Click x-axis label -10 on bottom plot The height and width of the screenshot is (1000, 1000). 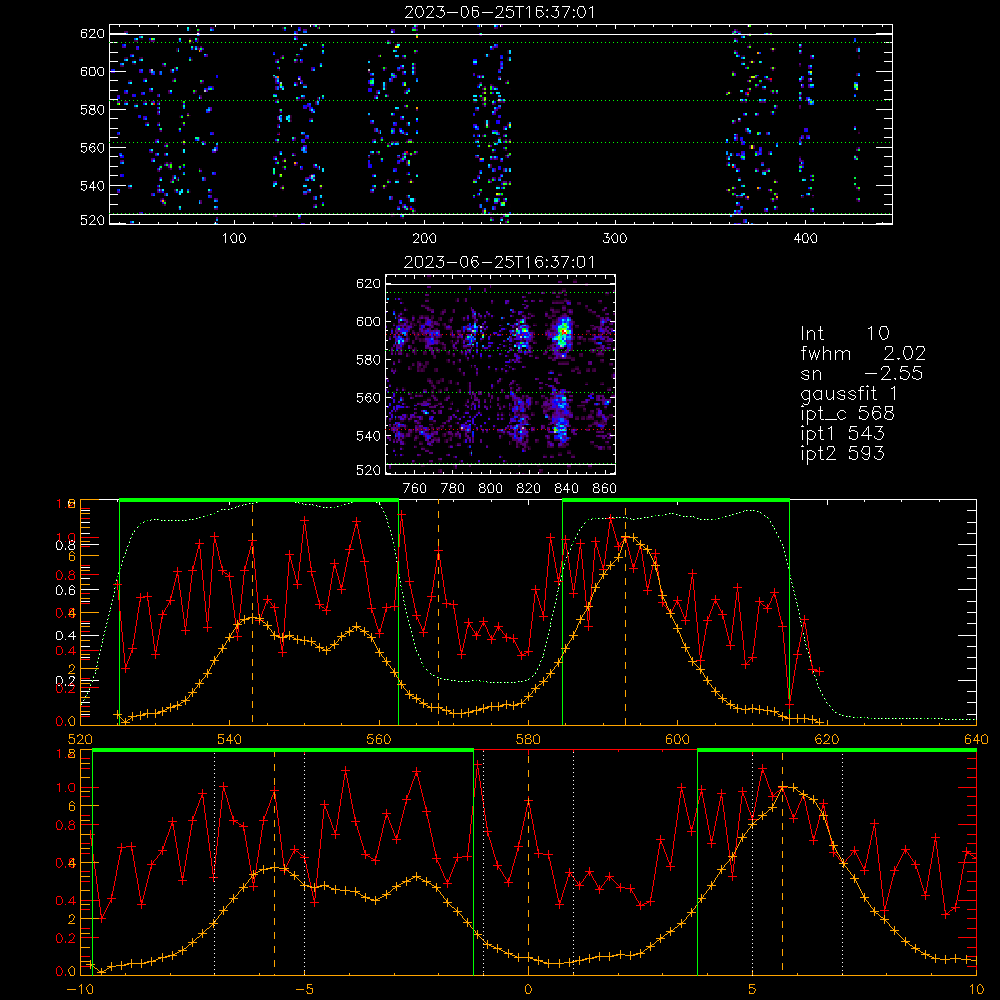click(79, 989)
